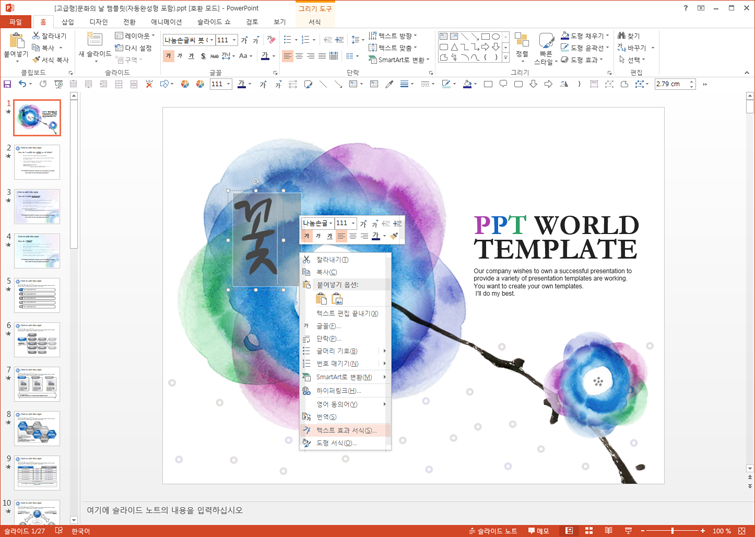Toggle bold formatting in ribbon font group
755x537 pixels.
[x=168, y=56]
